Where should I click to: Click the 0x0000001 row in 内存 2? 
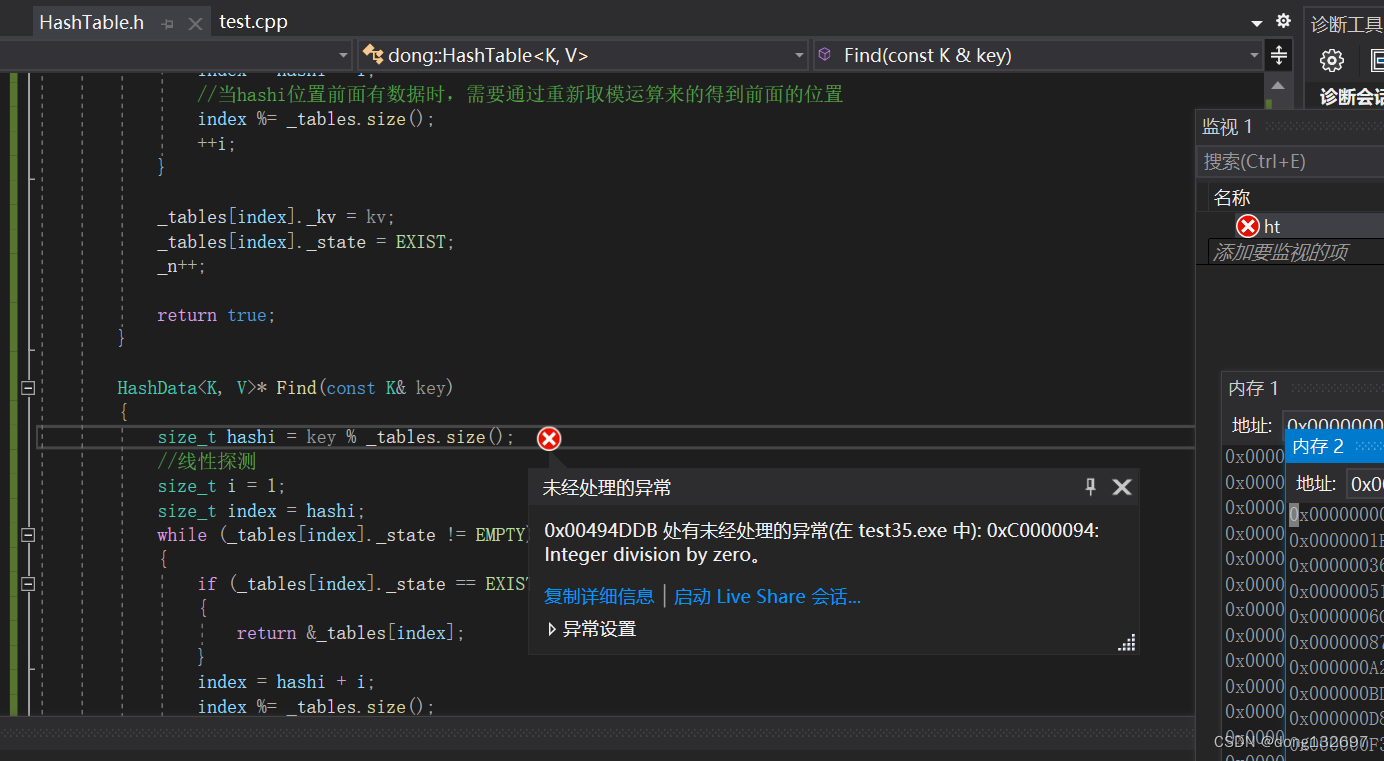(1336, 540)
